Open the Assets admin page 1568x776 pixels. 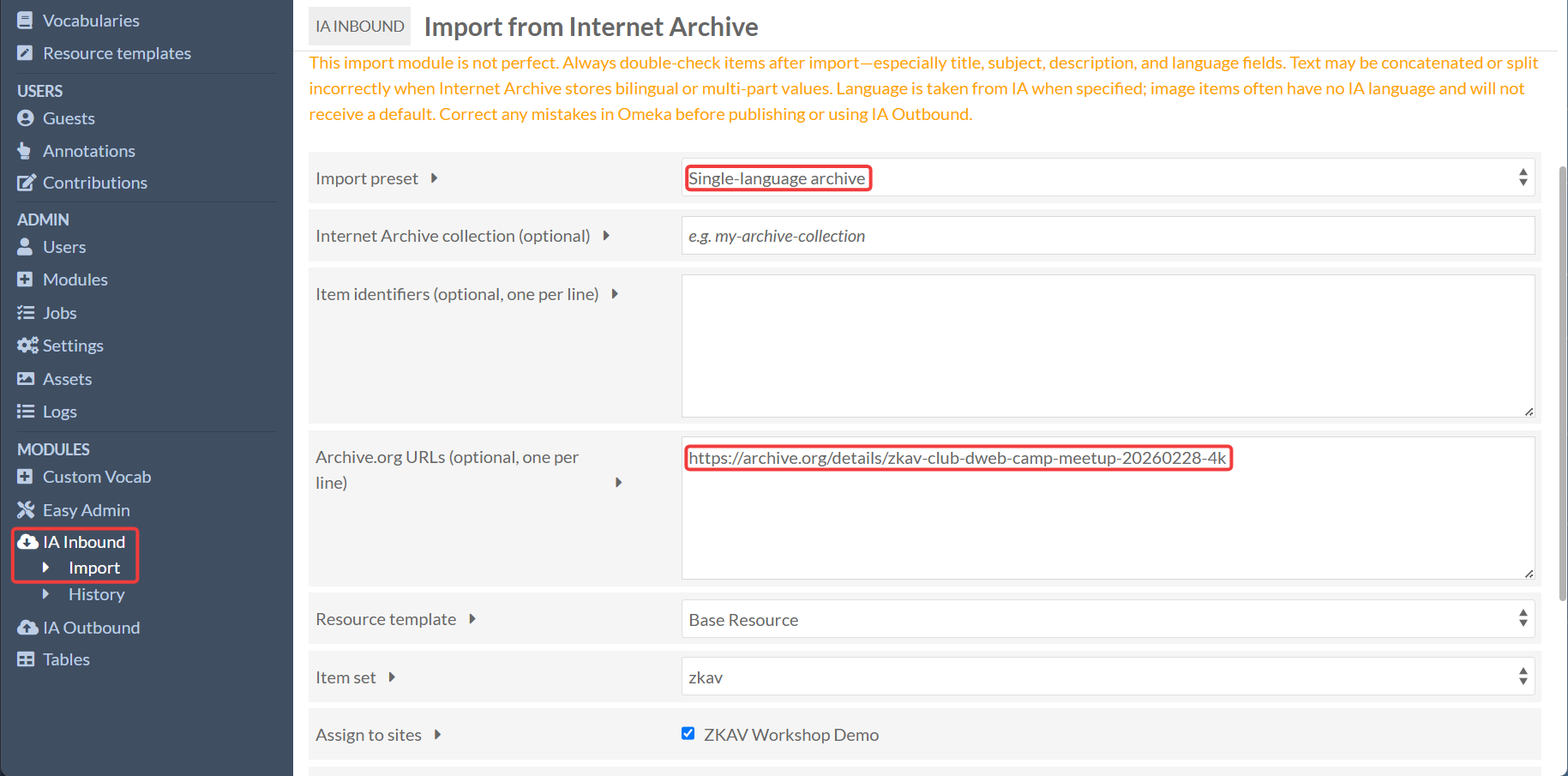coord(67,378)
